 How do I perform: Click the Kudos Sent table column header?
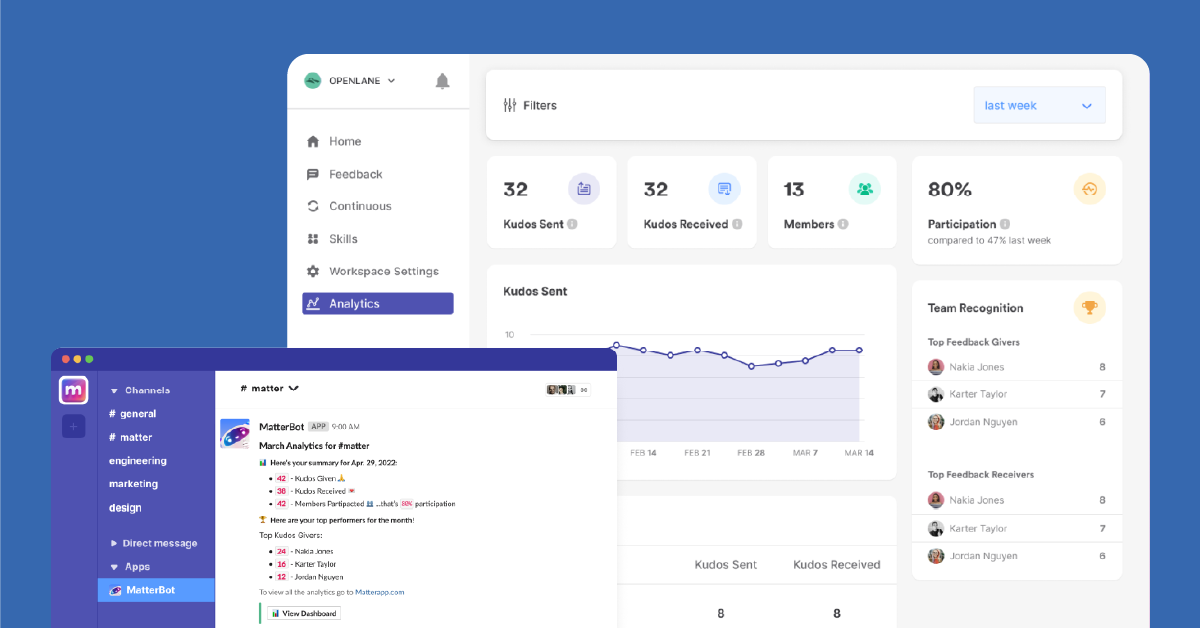coord(726,565)
